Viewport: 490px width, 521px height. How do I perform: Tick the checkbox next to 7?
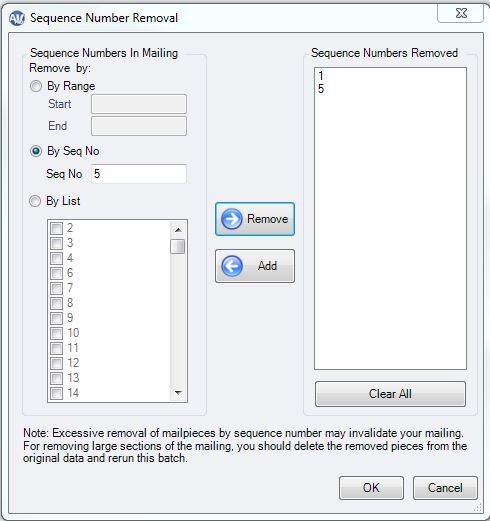click(x=56, y=288)
